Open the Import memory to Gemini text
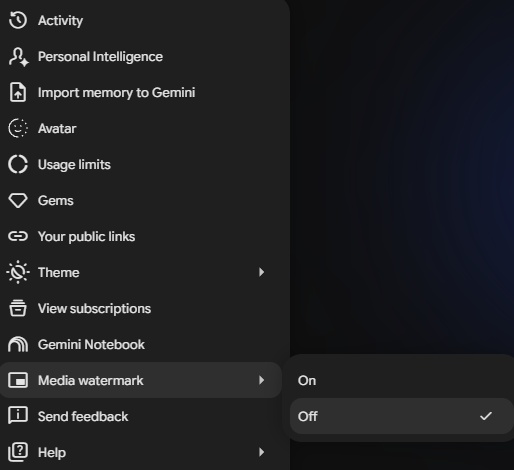This screenshot has height=470, width=514. click(117, 93)
